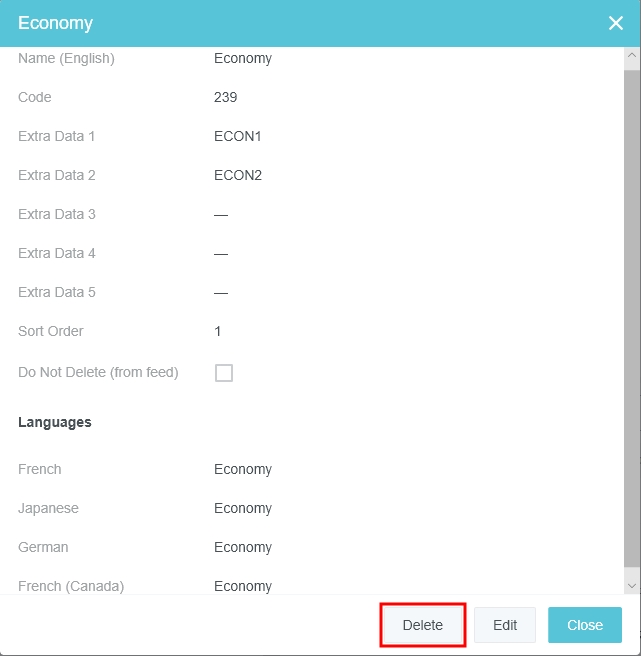641x656 pixels.
Task: Tick the Do Not Delete checkbox
Action: [224, 373]
